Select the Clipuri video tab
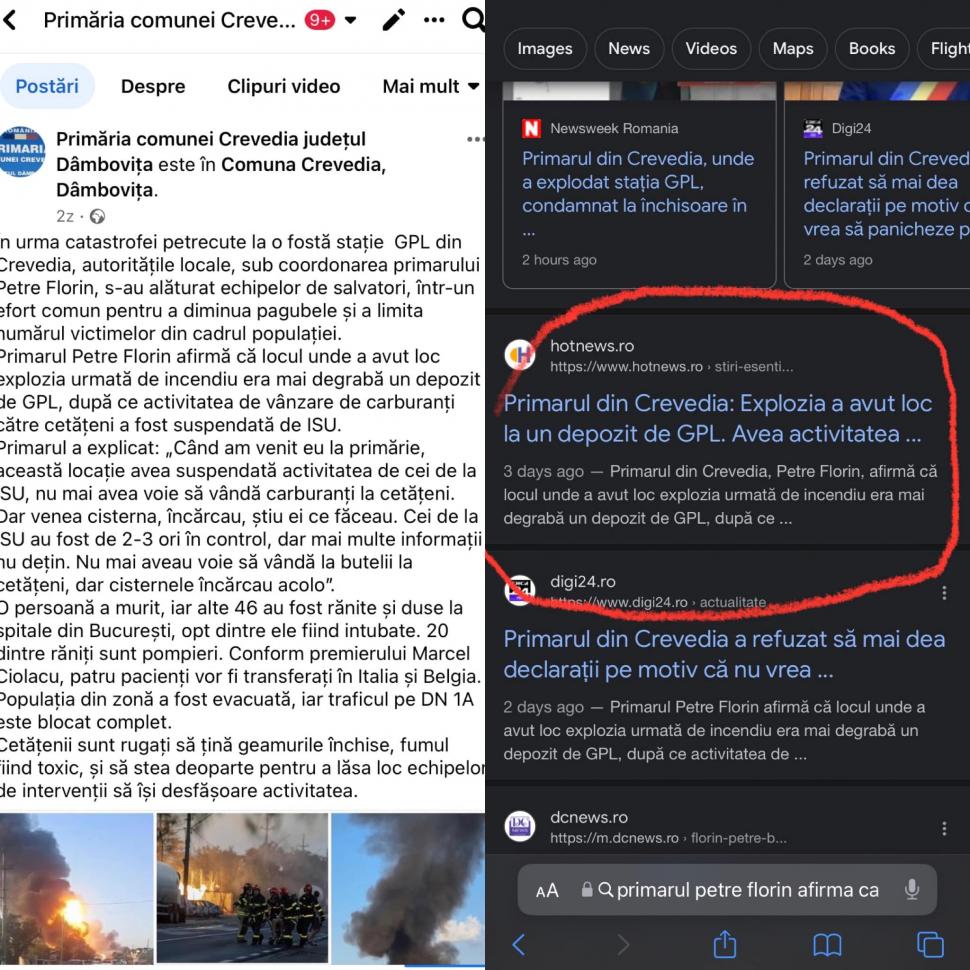This screenshot has width=970, height=970. pos(283,86)
